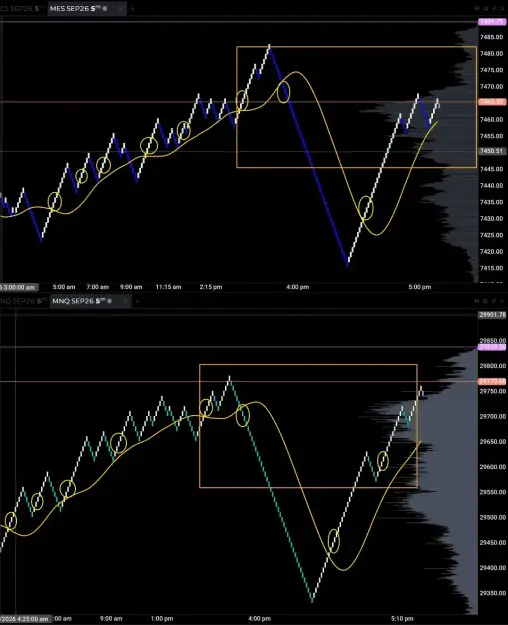Image resolution: width=508 pixels, height=625 pixels.
Task: Click the link icon in the top panel header
Action: tap(477, 8)
